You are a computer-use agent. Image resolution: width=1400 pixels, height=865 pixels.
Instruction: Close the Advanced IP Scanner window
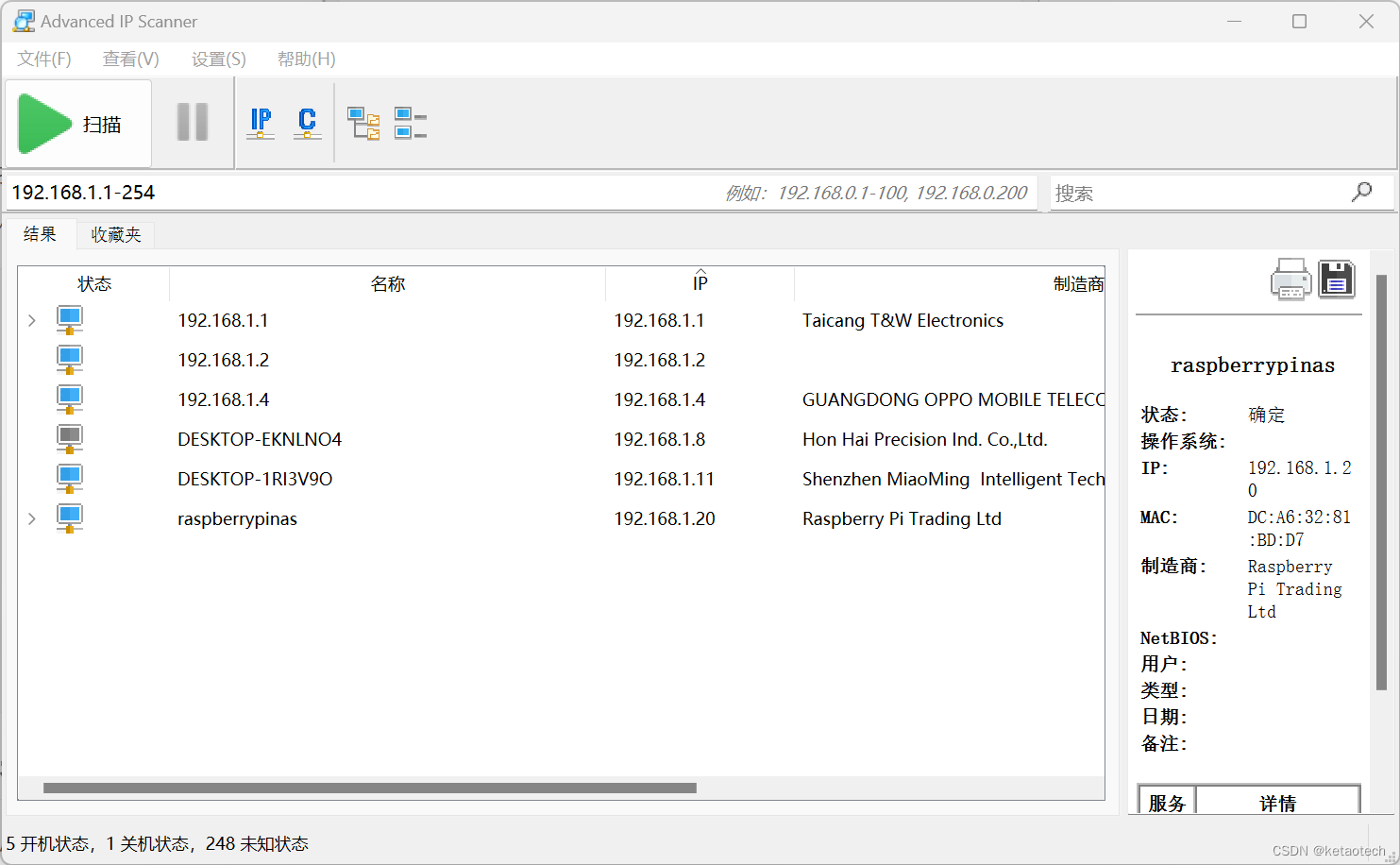pos(1366,21)
